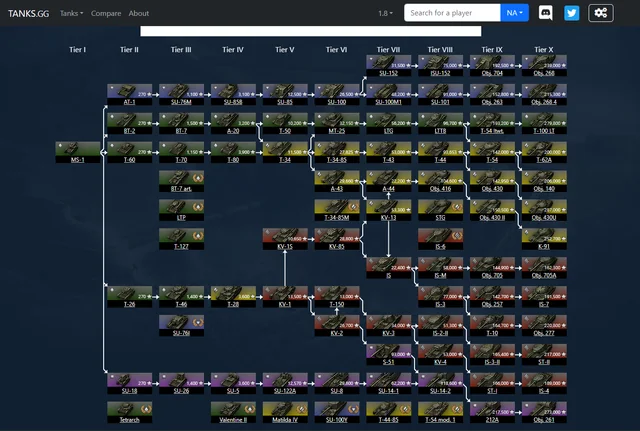This screenshot has width=640, height=431.
Task: Select the SU-76I premium card
Action: (181, 326)
